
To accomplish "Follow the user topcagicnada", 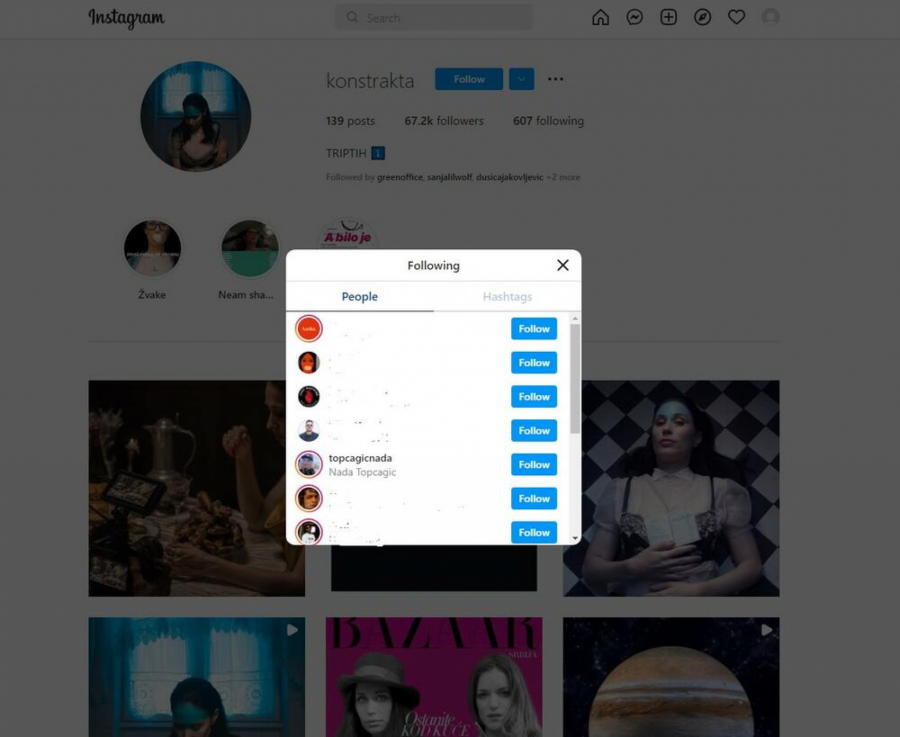I will 533,464.
